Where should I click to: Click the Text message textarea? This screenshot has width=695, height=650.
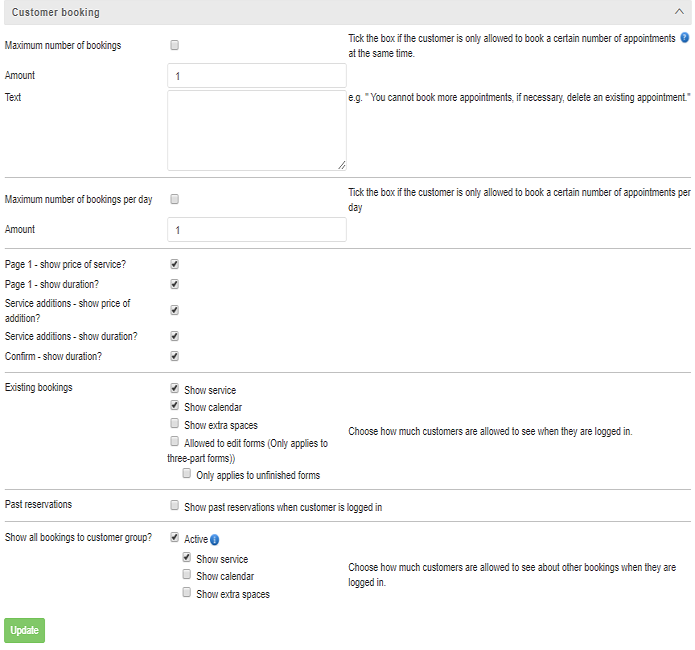tap(257, 130)
